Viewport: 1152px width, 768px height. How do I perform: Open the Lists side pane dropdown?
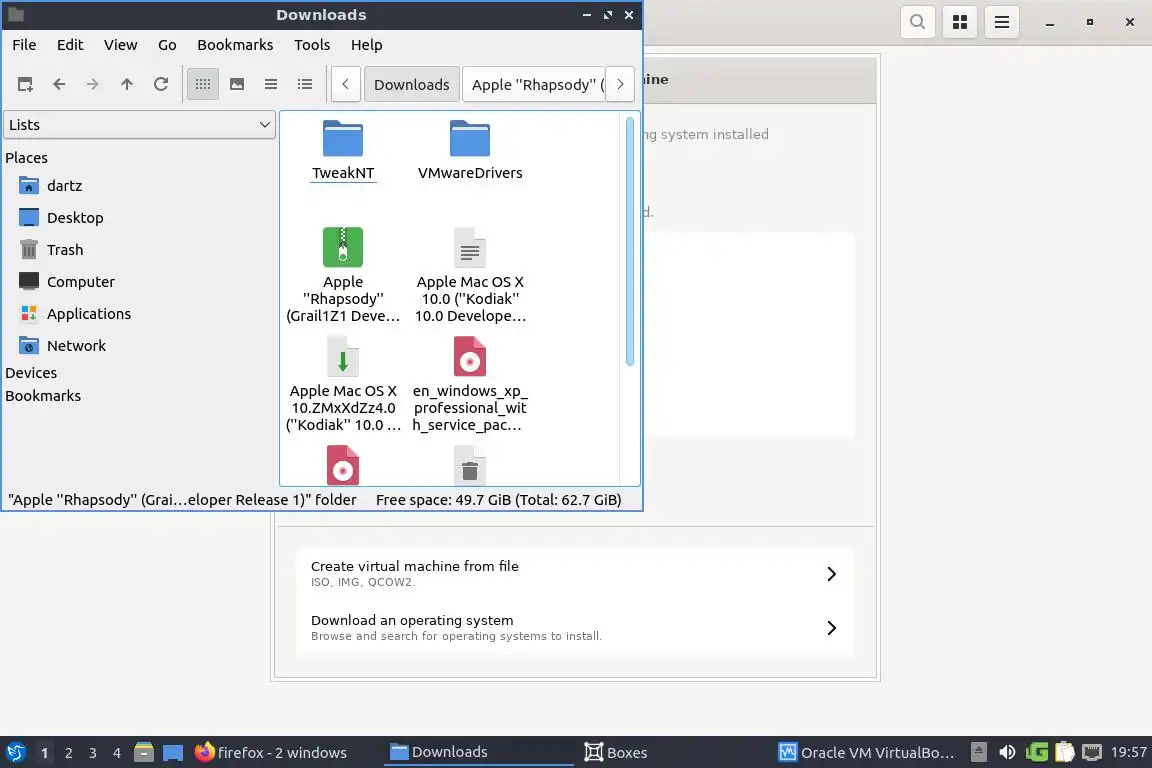click(x=140, y=125)
